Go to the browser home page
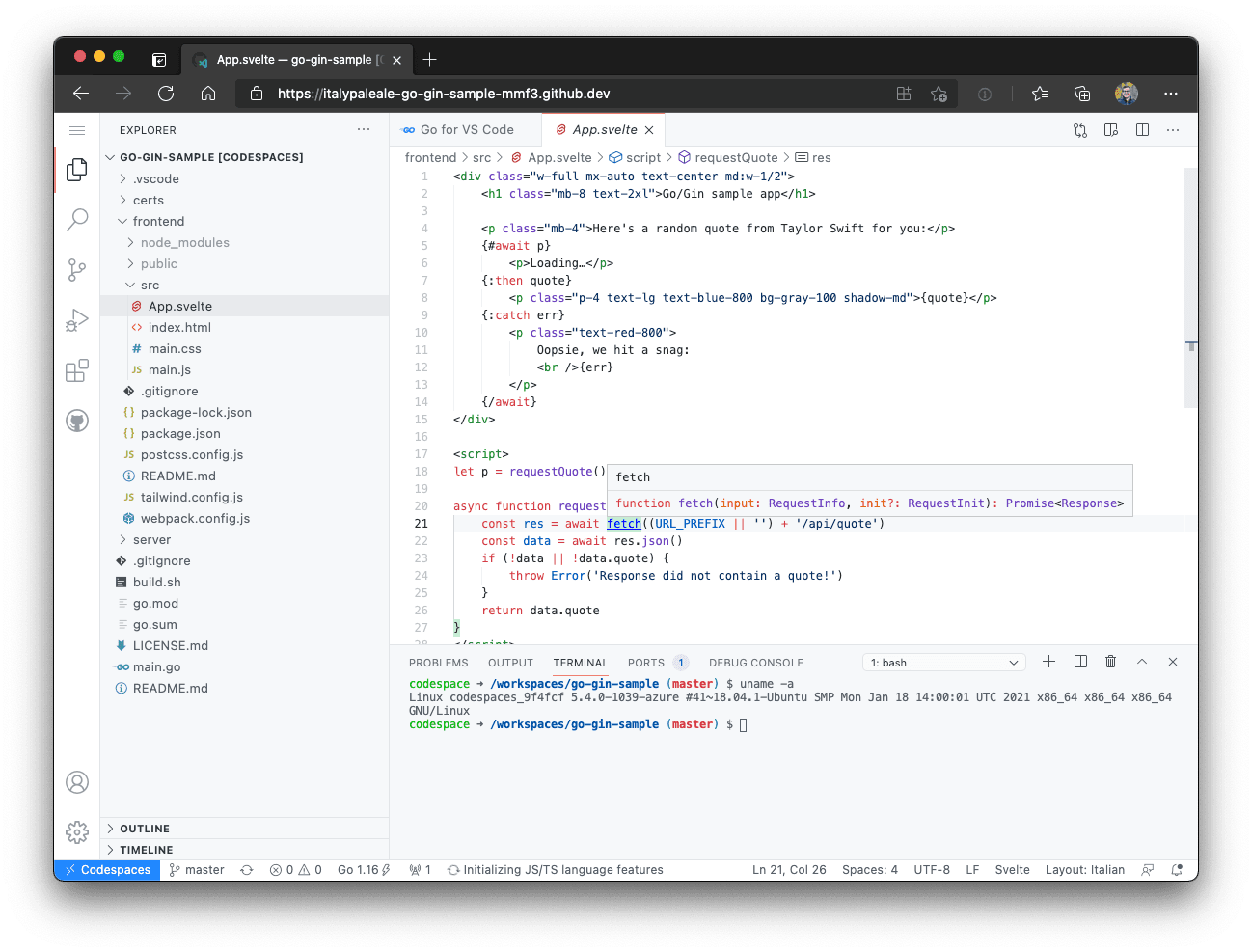This screenshot has width=1252, height=952. click(x=208, y=94)
